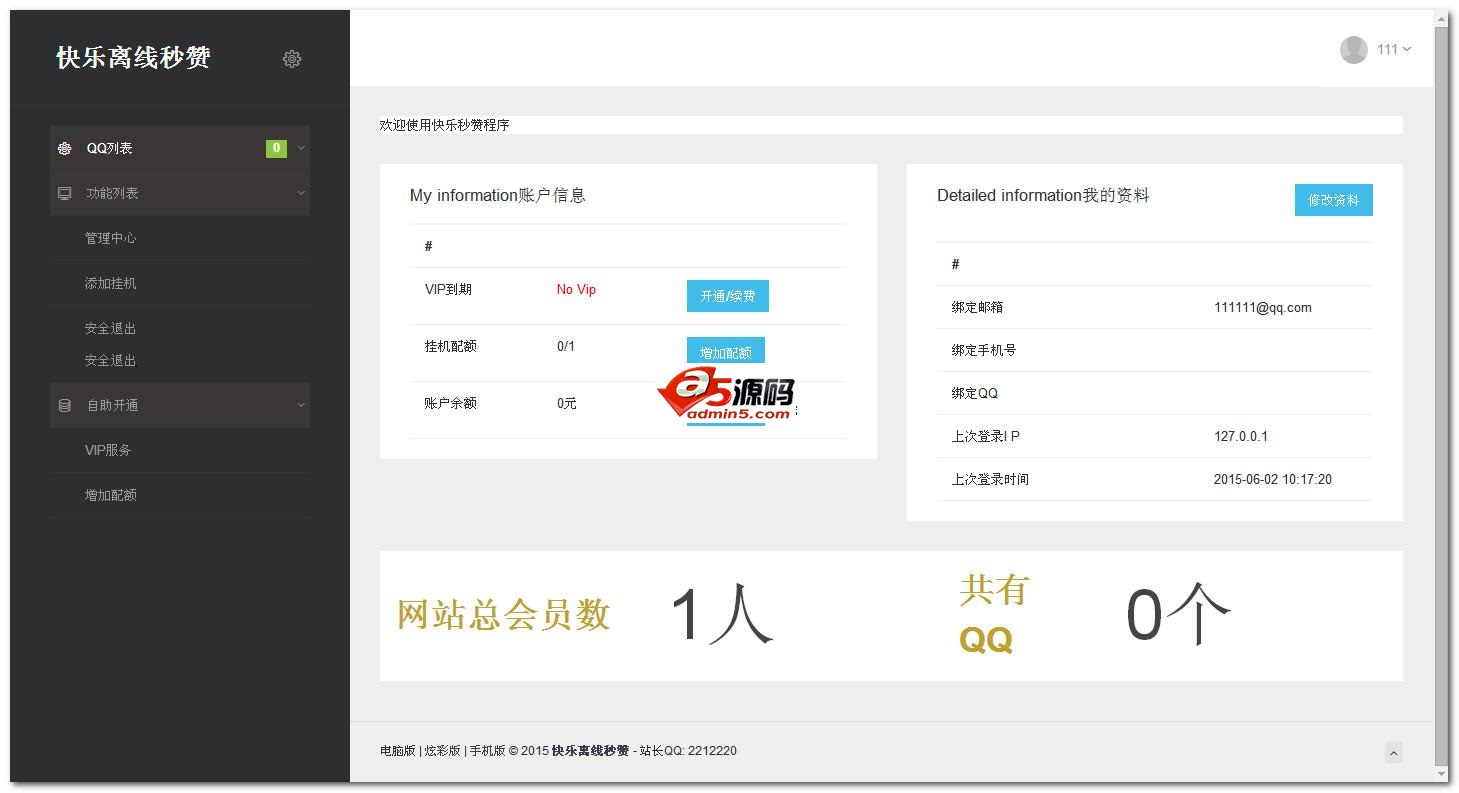1459x793 pixels.
Task: Open 添加挂机 in the sidebar
Action: coord(110,283)
